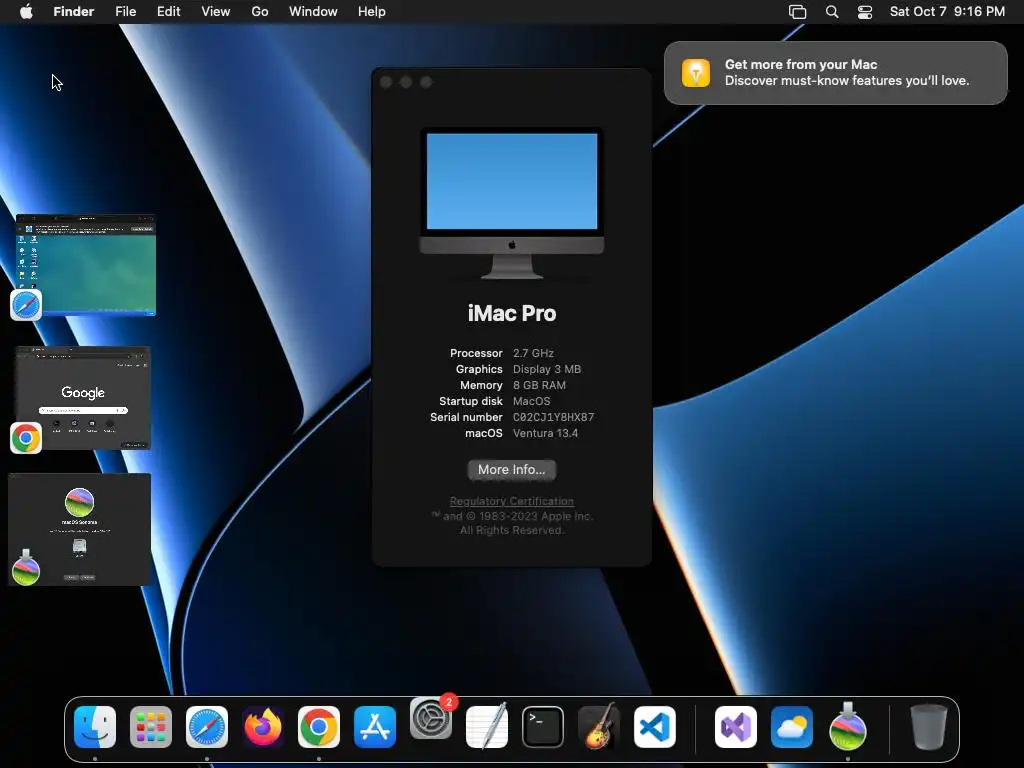Image resolution: width=1024 pixels, height=768 pixels.
Task: Open purple Visual Studio icon in dock
Action: 736,727
